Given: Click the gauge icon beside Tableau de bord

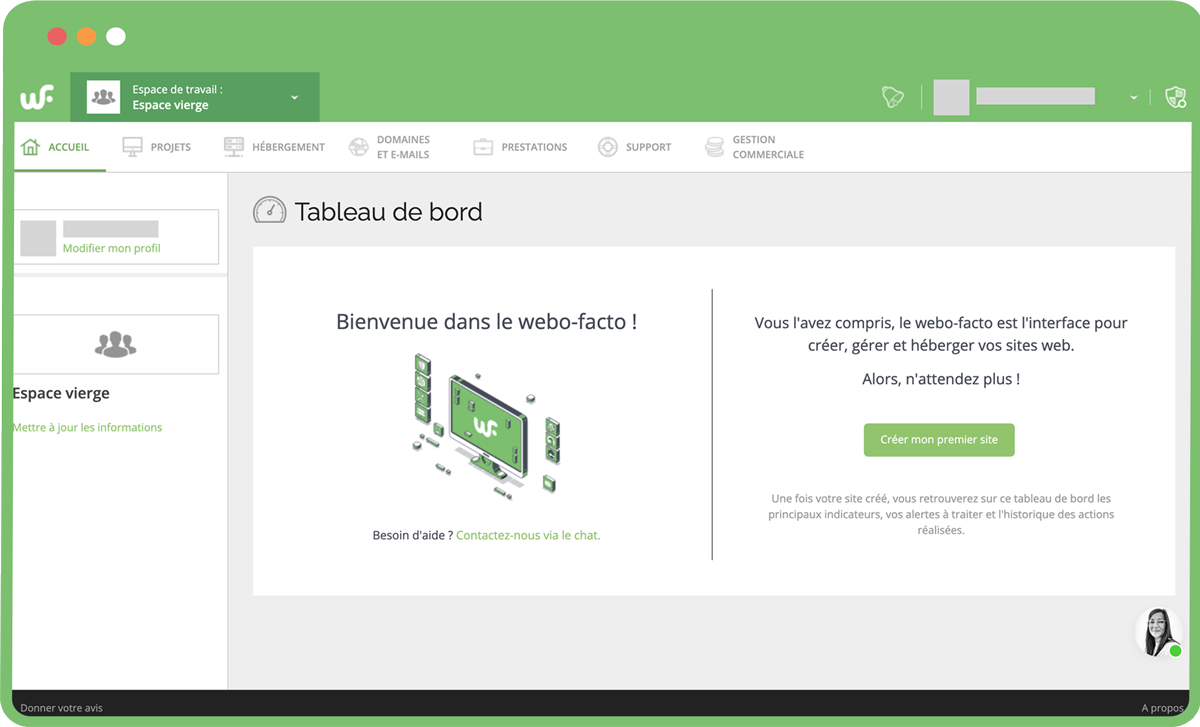Looking at the screenshot, I should pyautogui.click(x=270, y=210).
